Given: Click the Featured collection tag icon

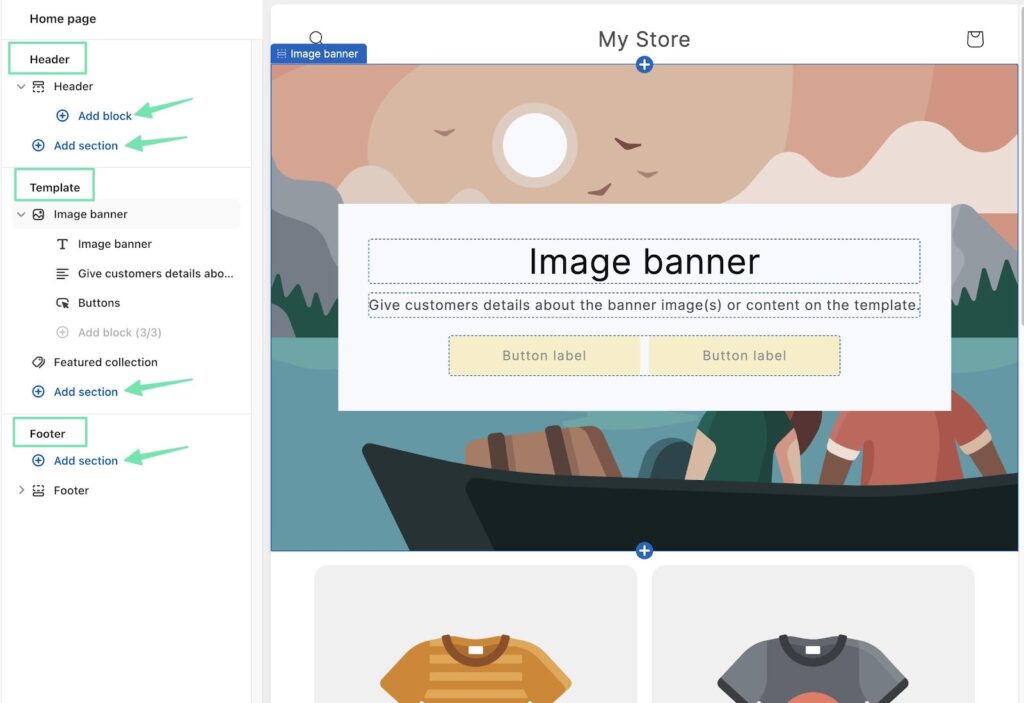Looking at the screenshot, I should (38, 362).
